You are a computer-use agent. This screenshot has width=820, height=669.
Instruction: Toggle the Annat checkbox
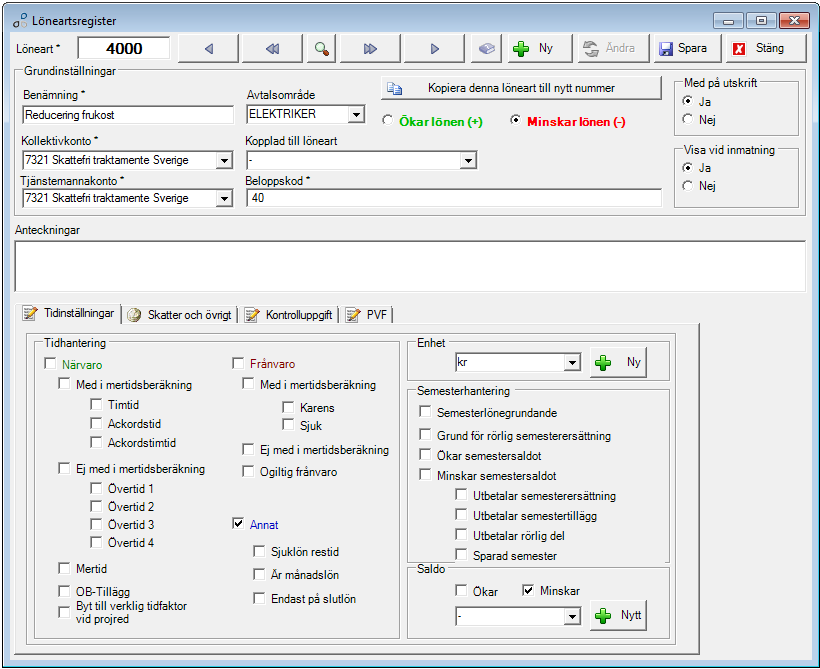click(238, 523)
